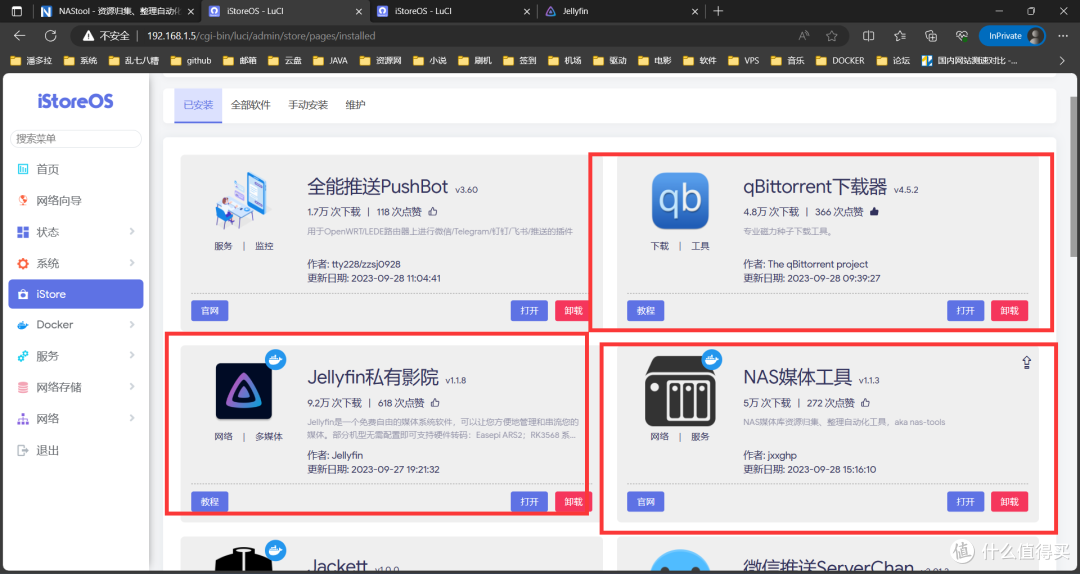The height and width of the screenshot is (574, 1080).
Task: Click the read aloud icon in address bar
Action: pyautogui.click(x=804, y=36)
